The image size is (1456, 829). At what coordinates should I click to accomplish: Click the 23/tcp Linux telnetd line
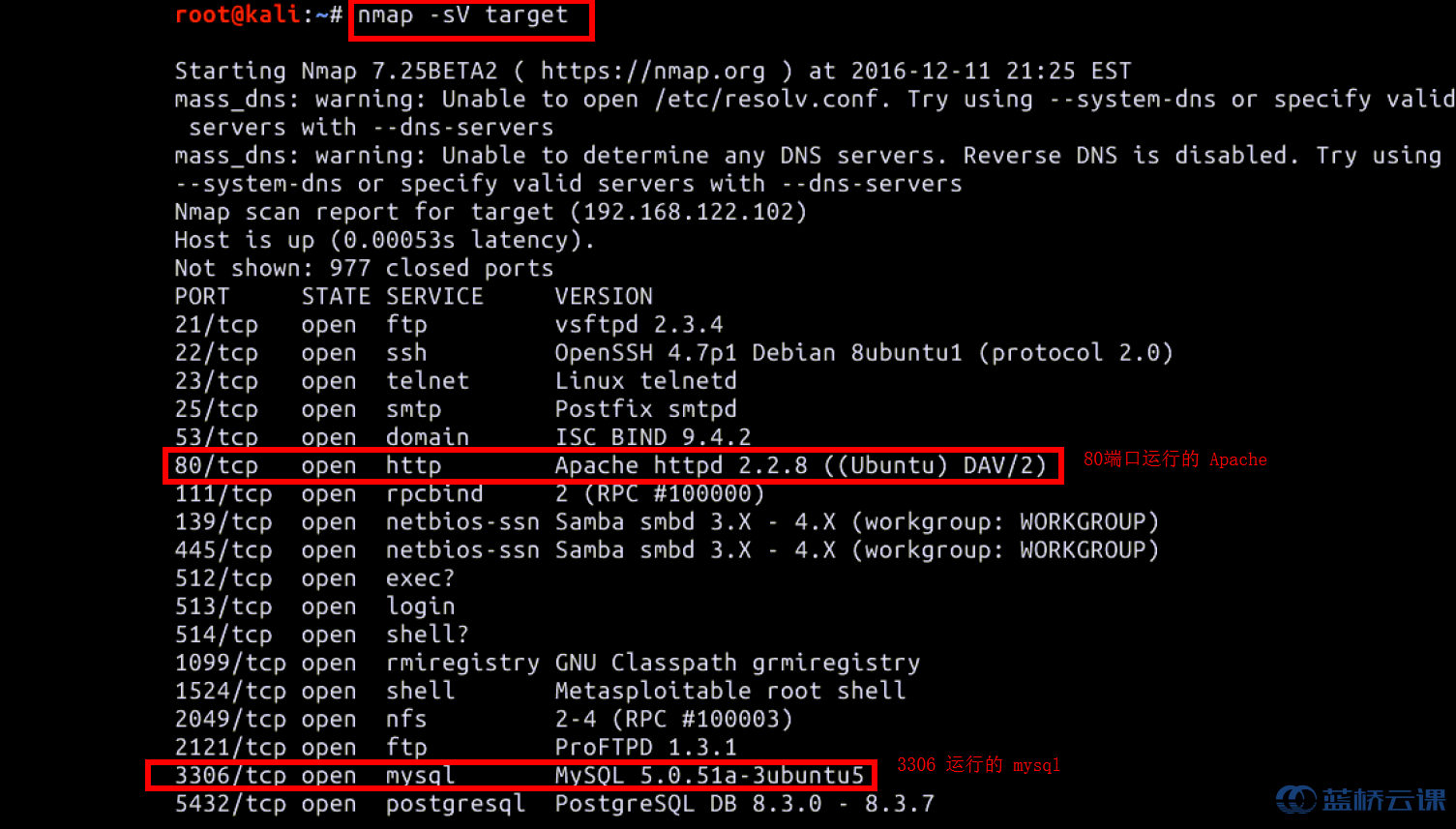click(x=456, y=381)
